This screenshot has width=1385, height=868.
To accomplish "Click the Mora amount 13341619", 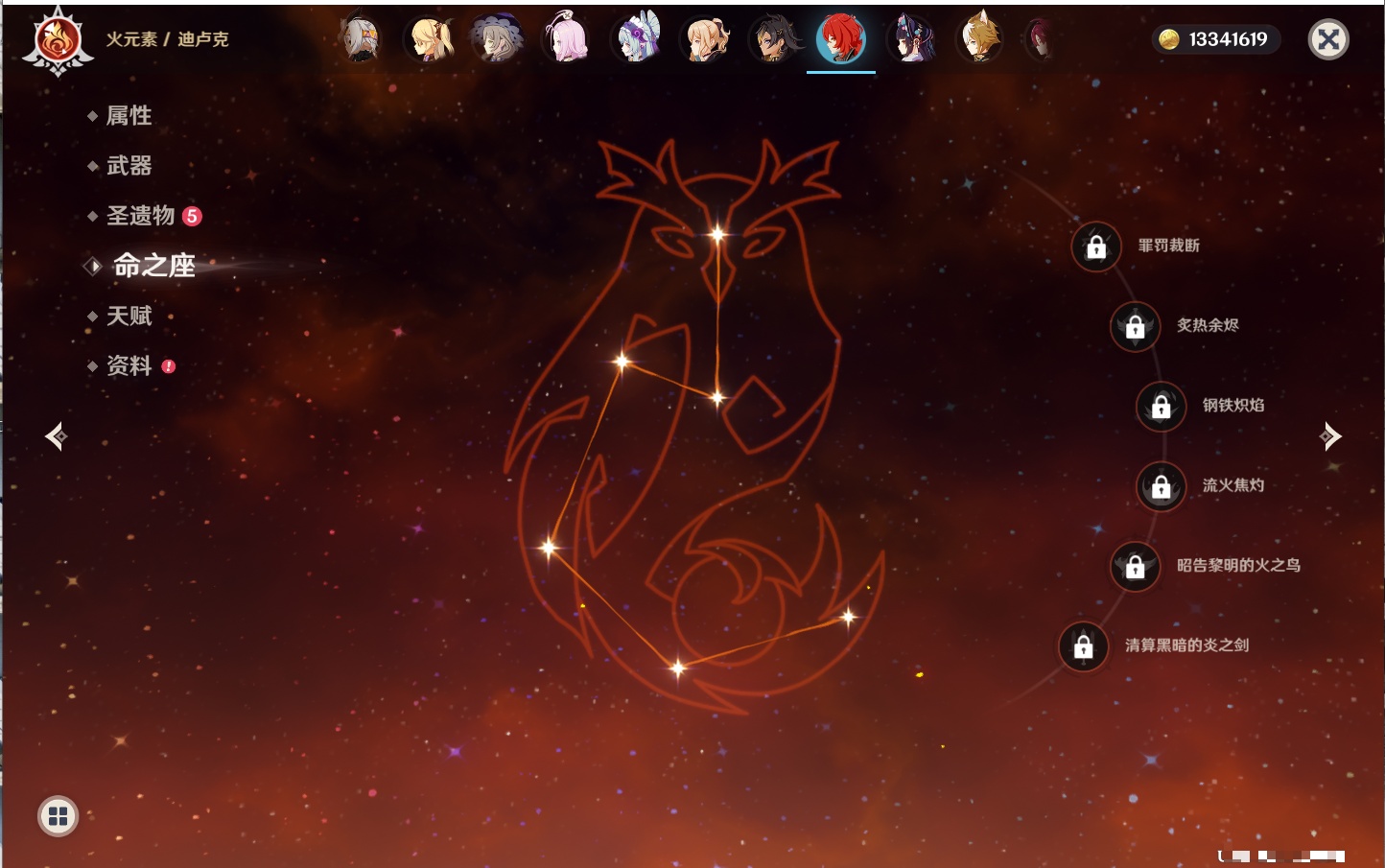I will click(1229, 39).
